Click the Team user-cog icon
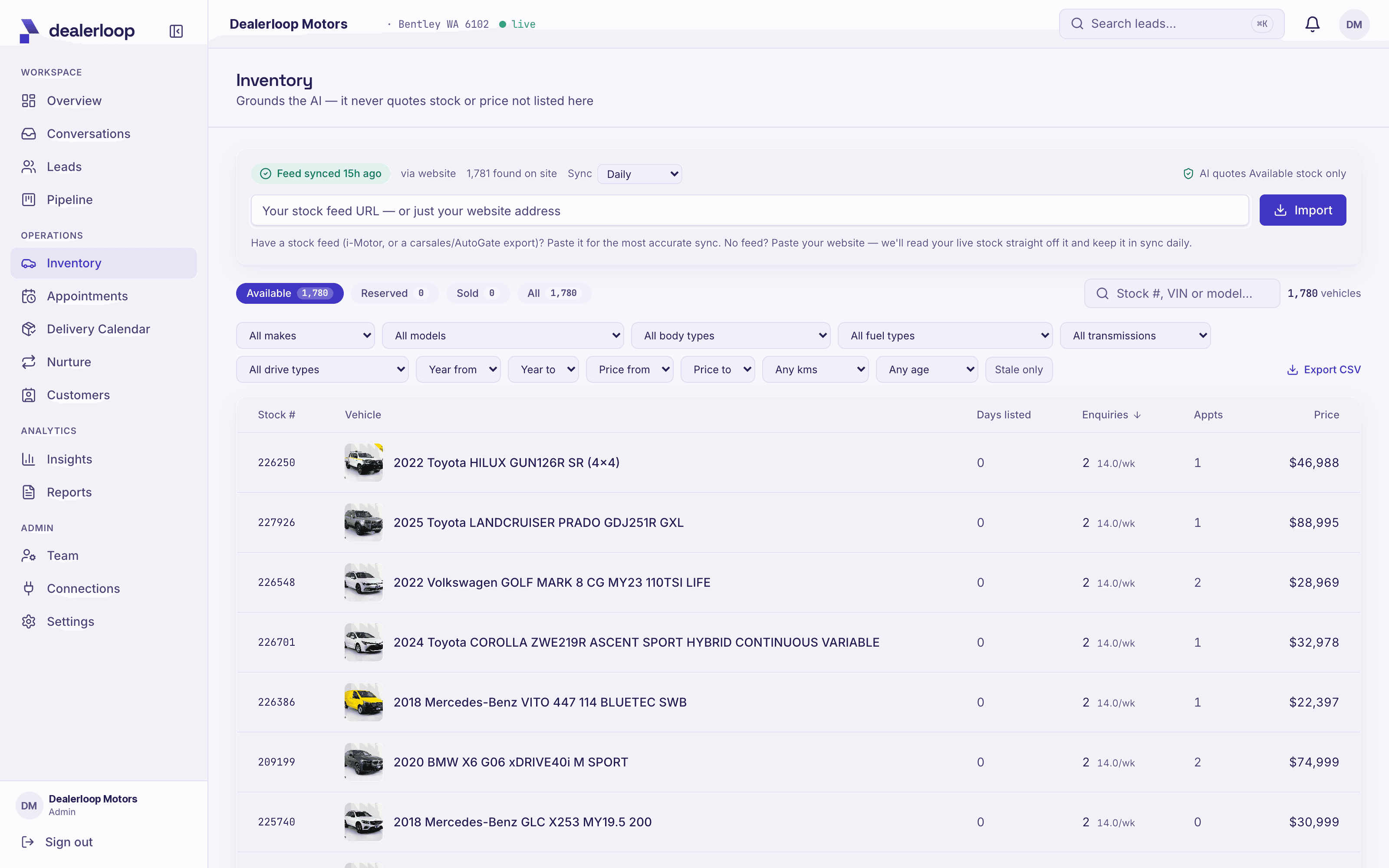The height and width of the screenshot is (868, 1389). pyautogui.click(x=29, y=556)
